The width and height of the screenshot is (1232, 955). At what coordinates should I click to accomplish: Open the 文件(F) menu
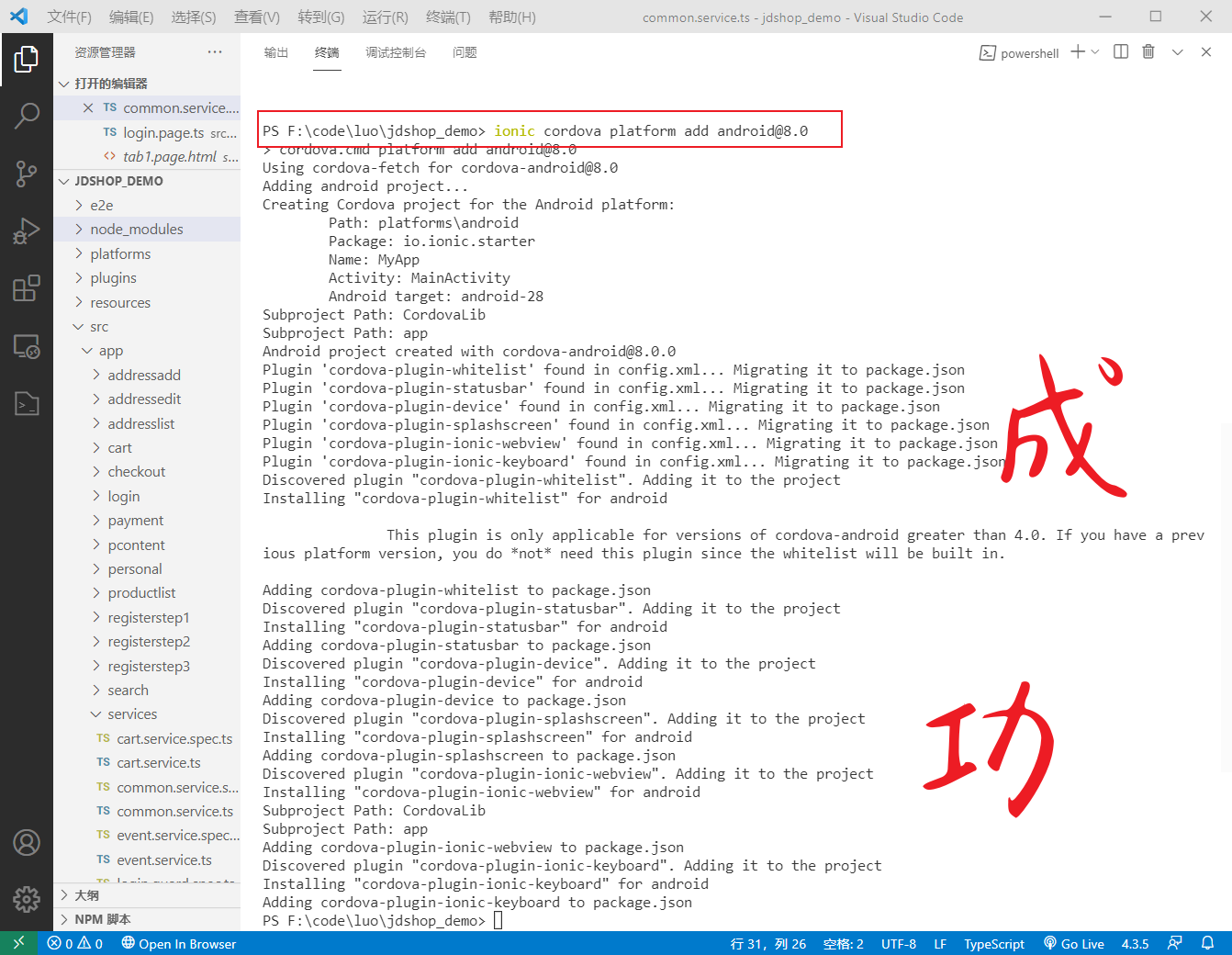coord(70,17)
